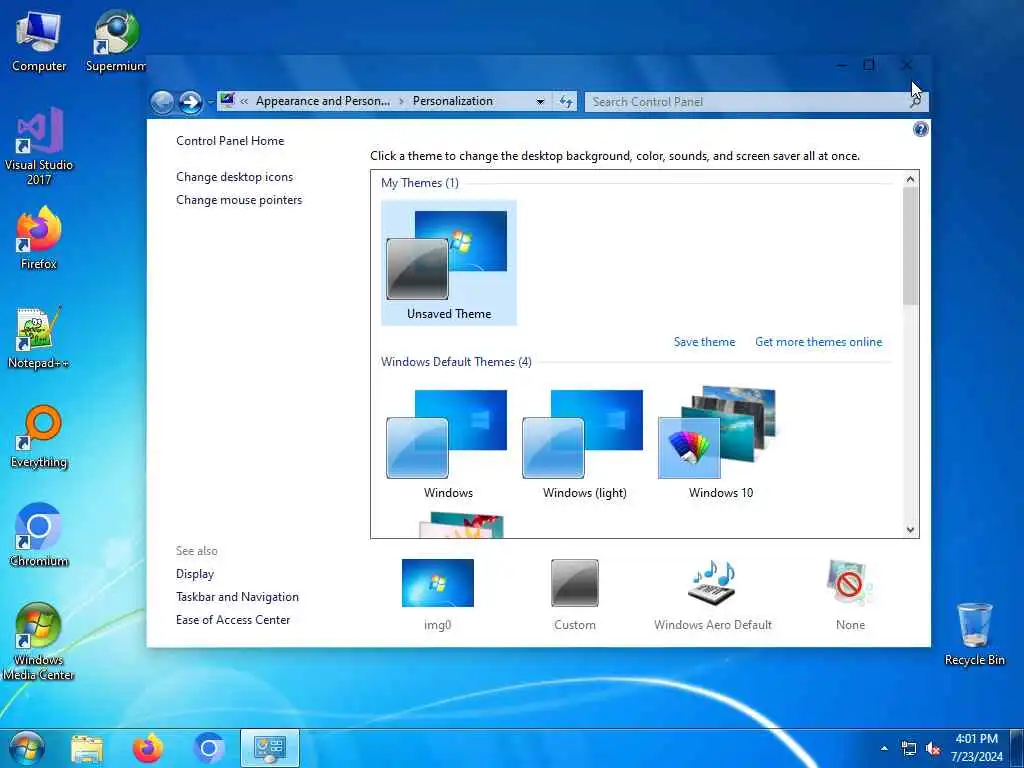1024x768 pixels.
Task: Click the Control Panel address bar icon
Action: pos(227,101)
